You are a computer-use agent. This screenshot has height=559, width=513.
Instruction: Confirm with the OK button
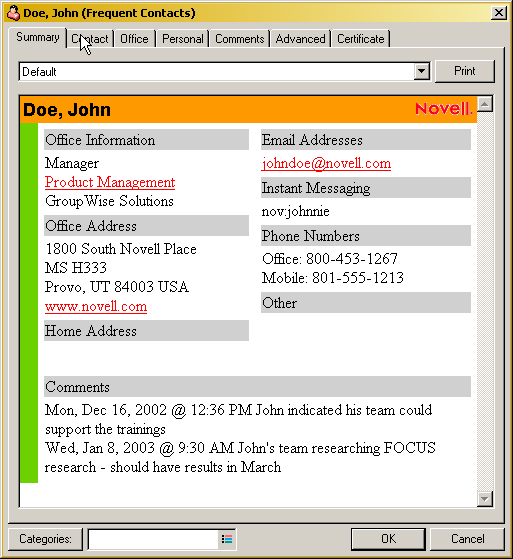pyautogui.click(x=388, y=539)
